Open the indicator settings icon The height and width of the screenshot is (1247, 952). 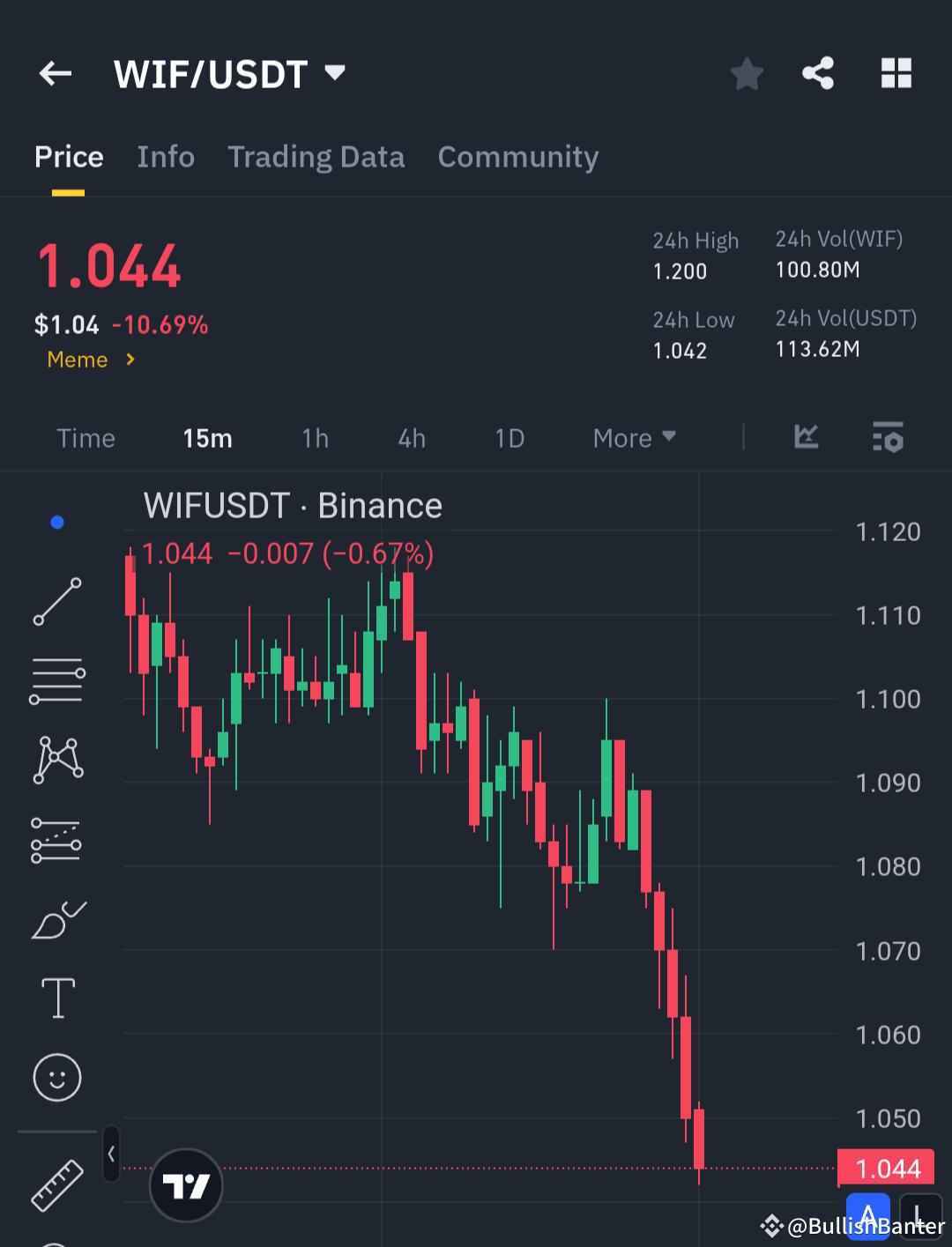[x=888, y=438]
